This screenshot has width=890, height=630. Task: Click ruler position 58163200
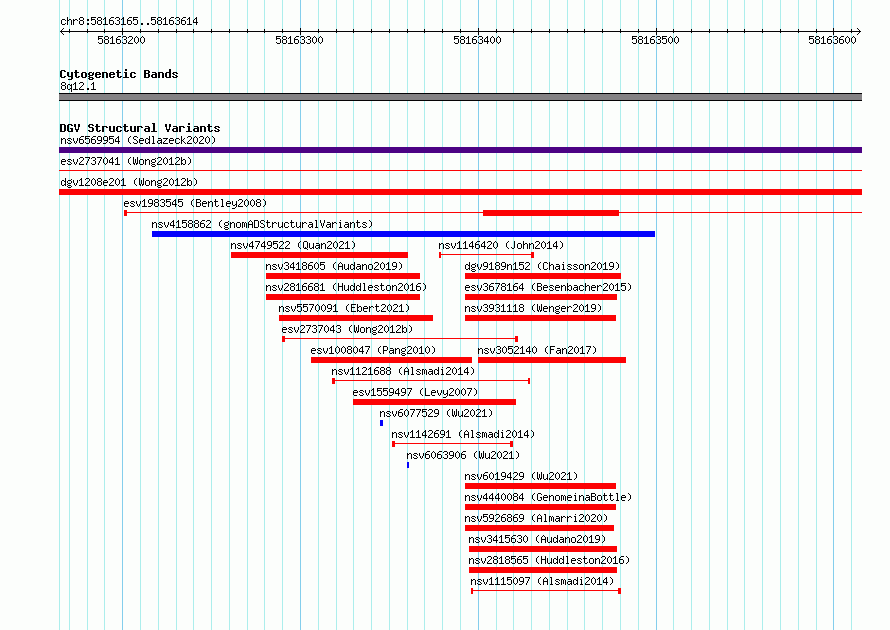121,40
